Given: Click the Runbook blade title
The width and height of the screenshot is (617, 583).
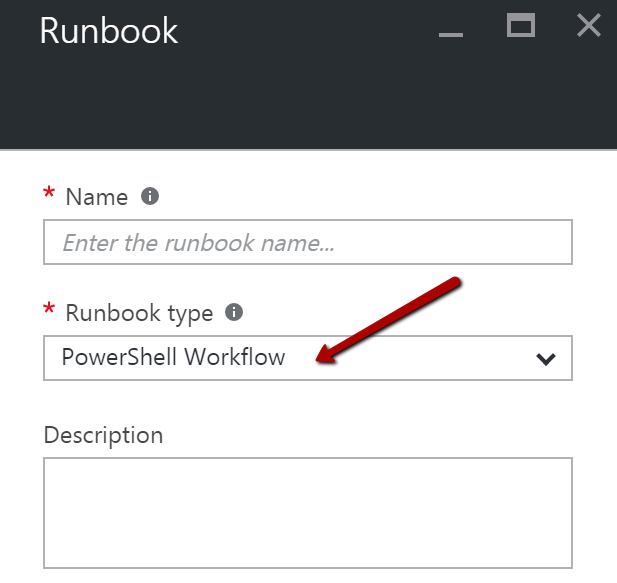Looking at the screenshot, I should [108, 31].
